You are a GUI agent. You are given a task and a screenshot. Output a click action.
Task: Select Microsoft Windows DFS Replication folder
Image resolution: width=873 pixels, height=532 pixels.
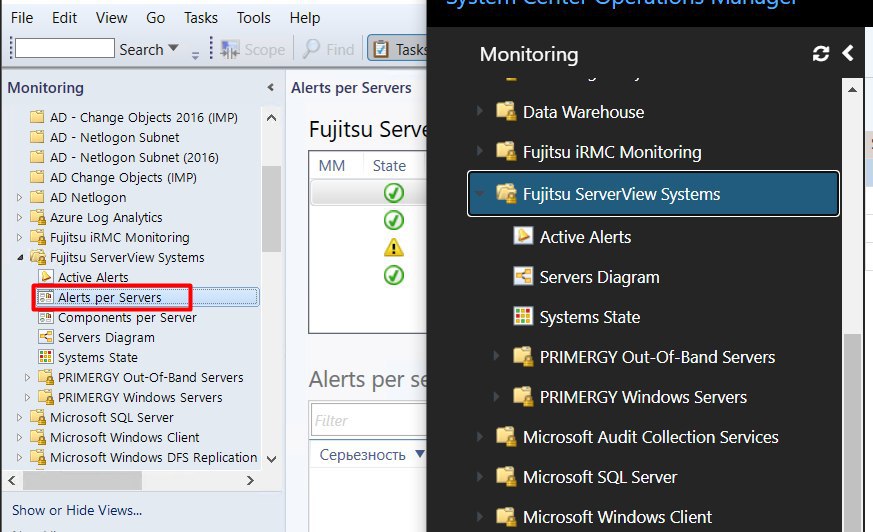pyautogui.click(x=144, y=457)
